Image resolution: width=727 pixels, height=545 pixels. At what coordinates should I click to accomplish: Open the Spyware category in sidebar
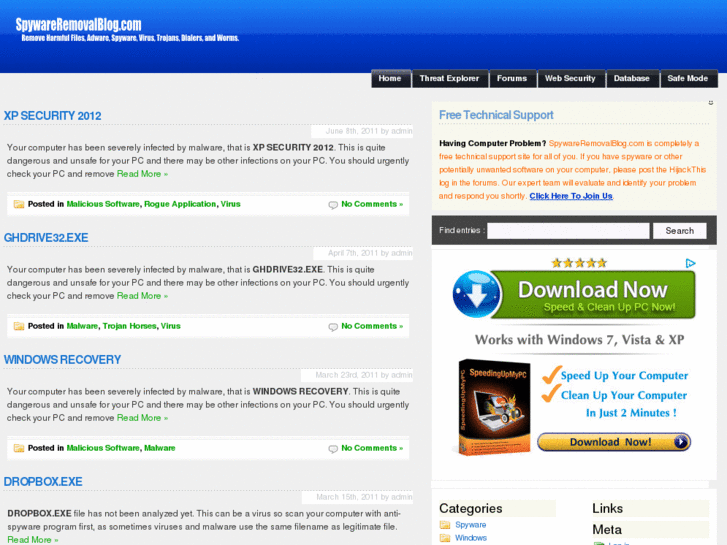[471, 525]
